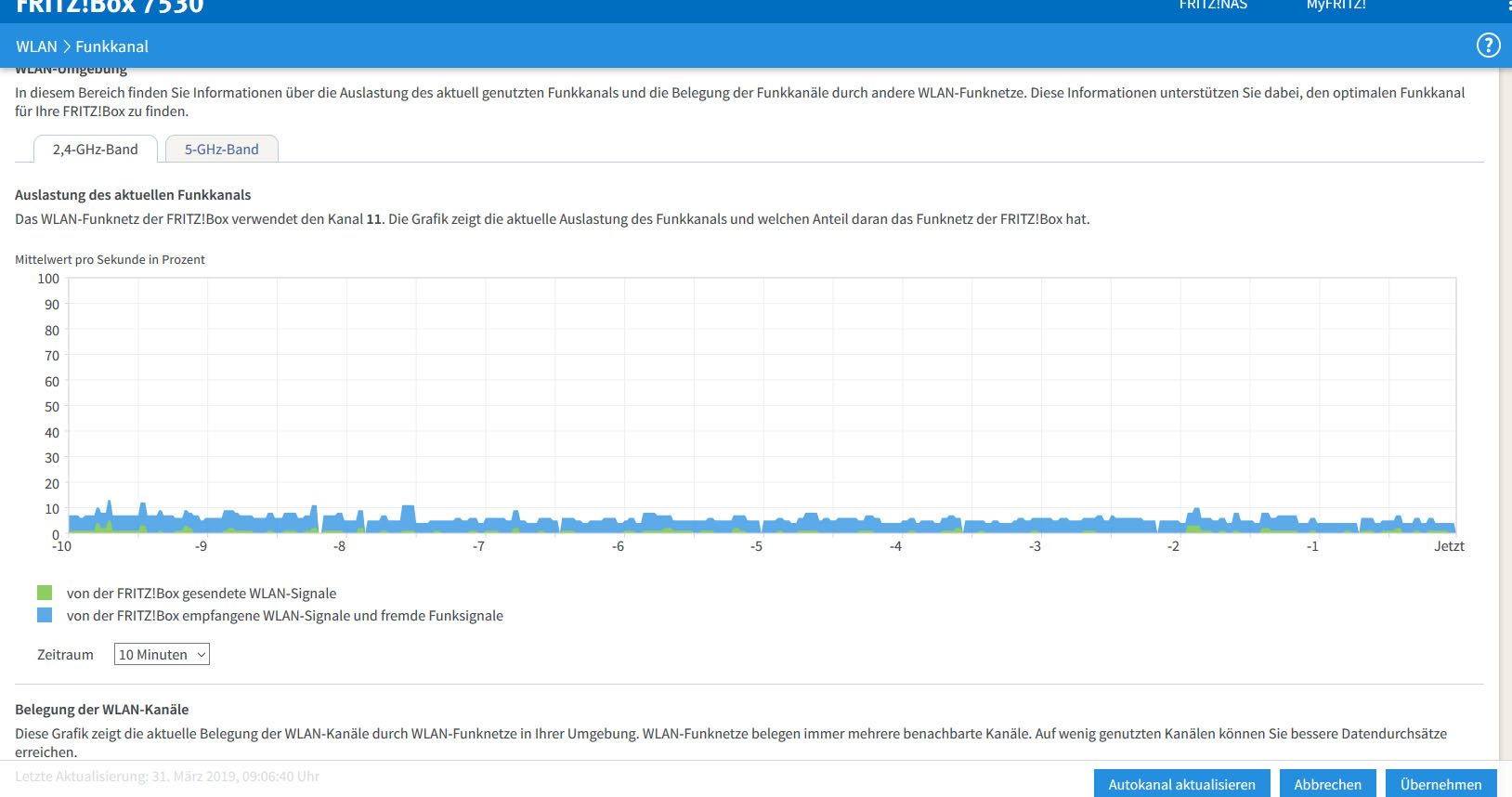Click the Übernehmen button

(x=1440, y=784)
